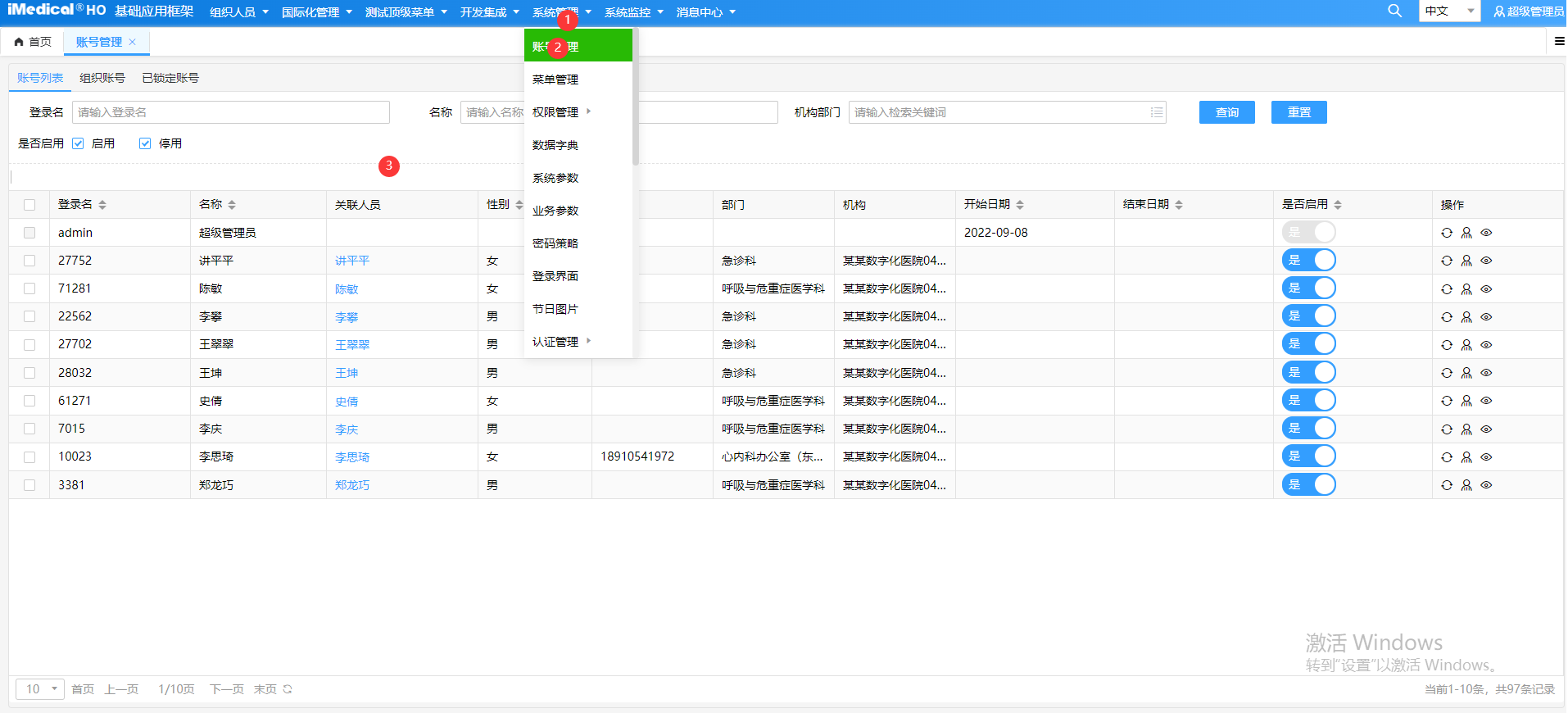The width and height of the screenshot is (1568, 713).
Task: Click view eye icon in admin row
Action: pyautogui.click(x=1486, y=233)
